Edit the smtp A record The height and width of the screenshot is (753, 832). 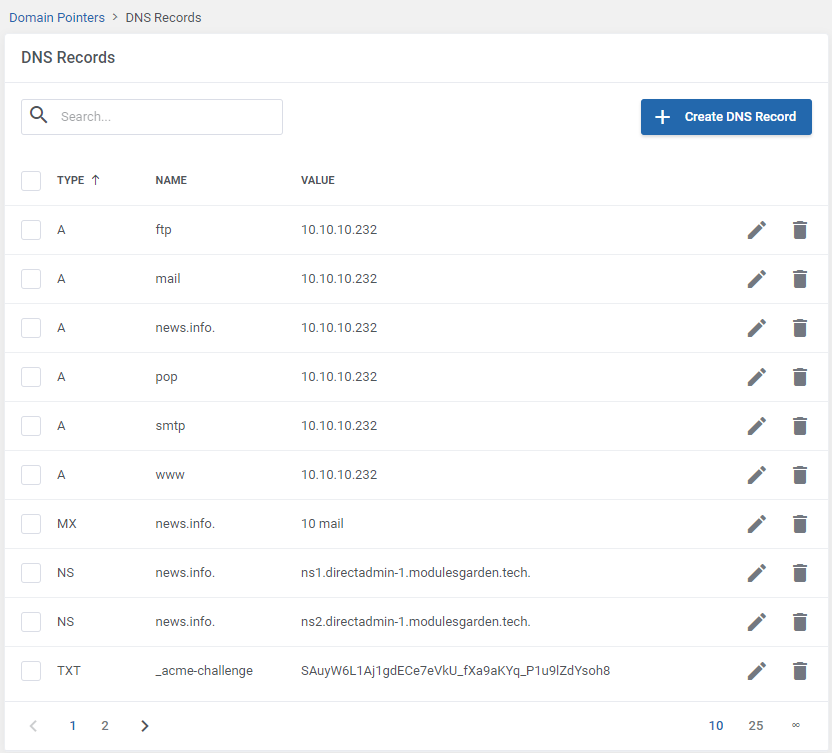click(757, 426)
